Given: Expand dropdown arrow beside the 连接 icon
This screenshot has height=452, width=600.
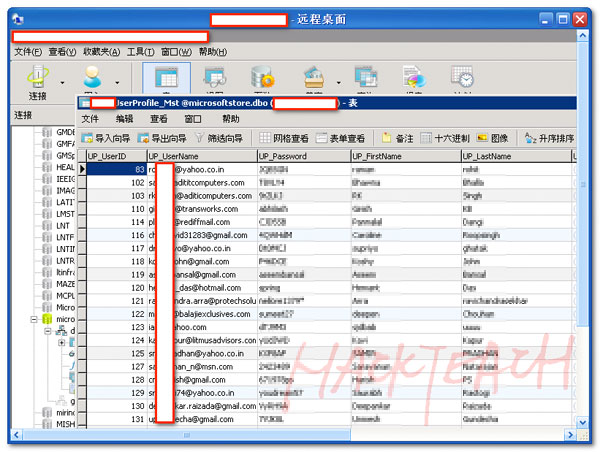Looking at the screenshot, I should (x=62, y=82).
